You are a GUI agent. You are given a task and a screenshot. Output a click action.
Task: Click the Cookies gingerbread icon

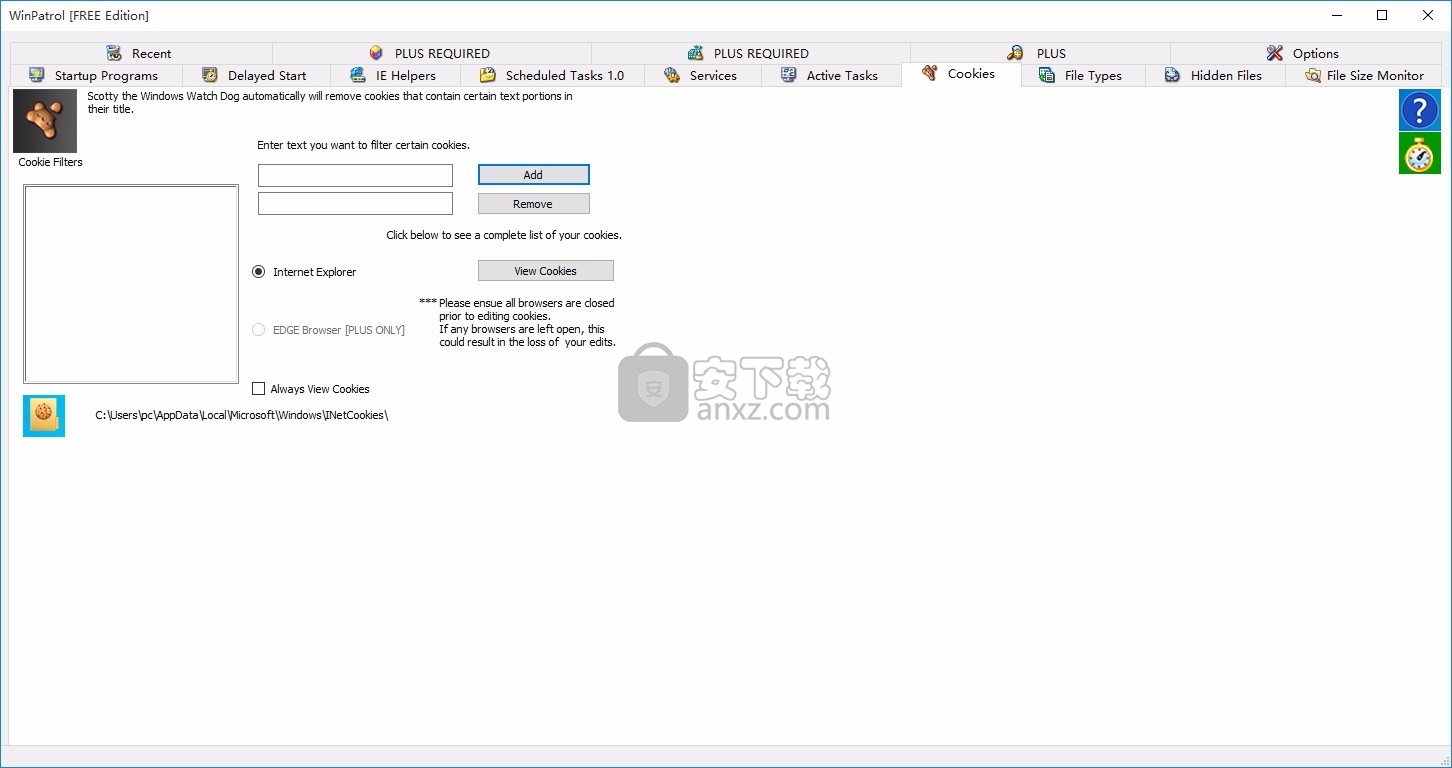click(930, 73)
